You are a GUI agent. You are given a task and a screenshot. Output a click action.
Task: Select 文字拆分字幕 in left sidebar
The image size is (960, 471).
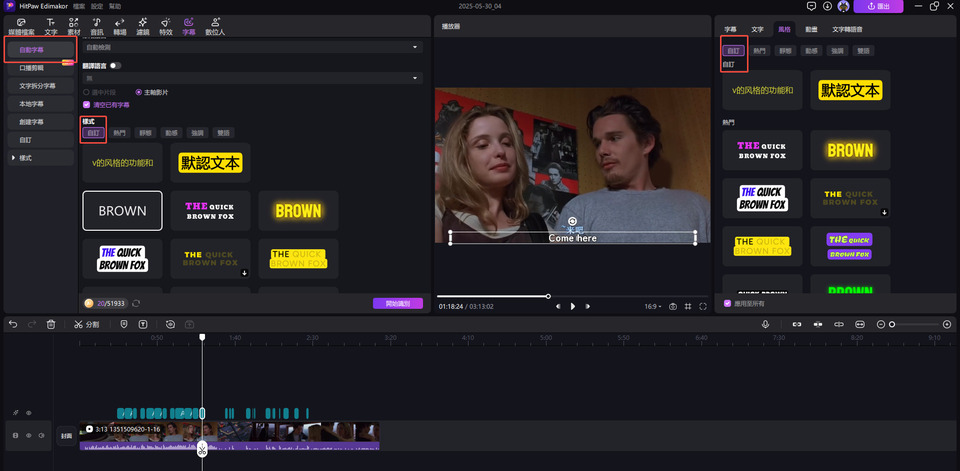(40, 86)
